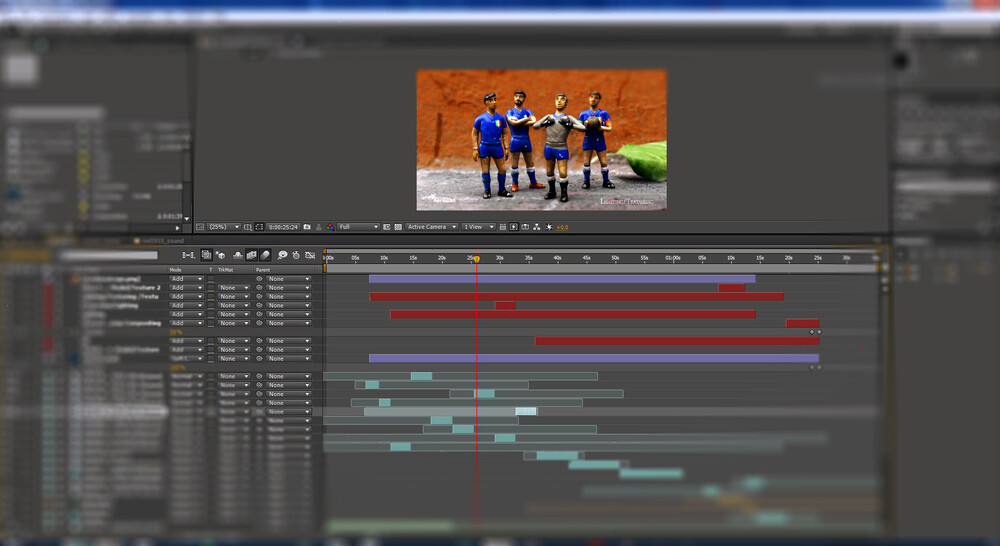Screen dimensions: 1000x546
Task: Click the project panel vertical scrollbar
Action: tap(187, 172)
